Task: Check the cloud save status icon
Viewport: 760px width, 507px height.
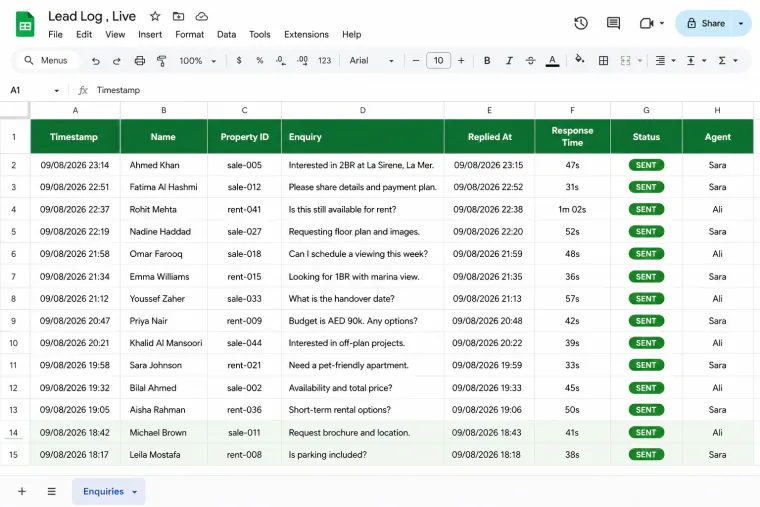Action: pyautogui.click(x=202, y=16)
